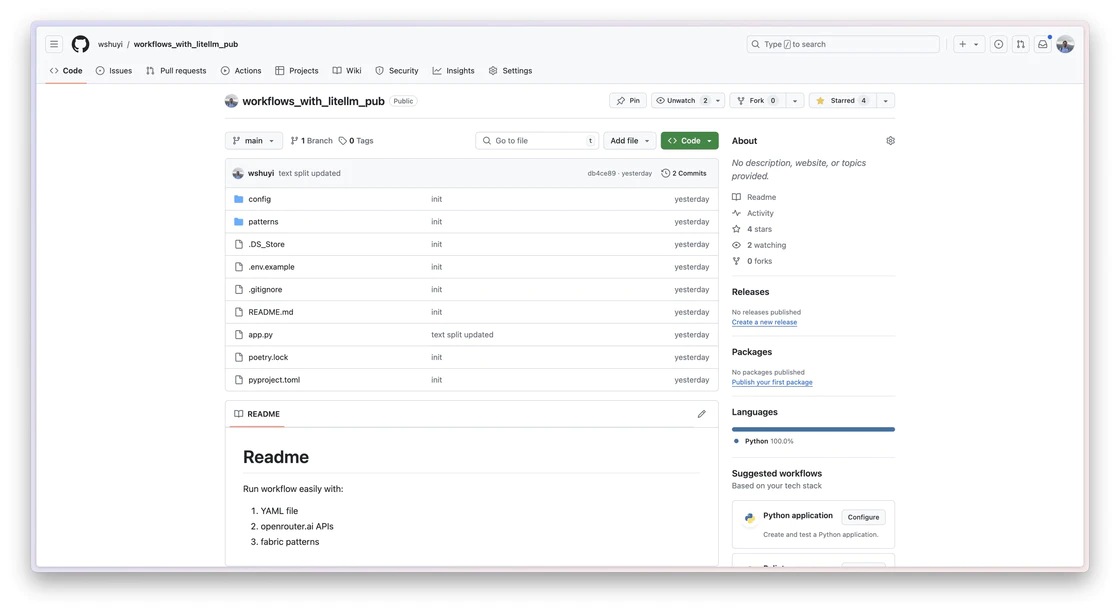
Task: Open the Pull requests tab
Action: (x=176, y=71)
